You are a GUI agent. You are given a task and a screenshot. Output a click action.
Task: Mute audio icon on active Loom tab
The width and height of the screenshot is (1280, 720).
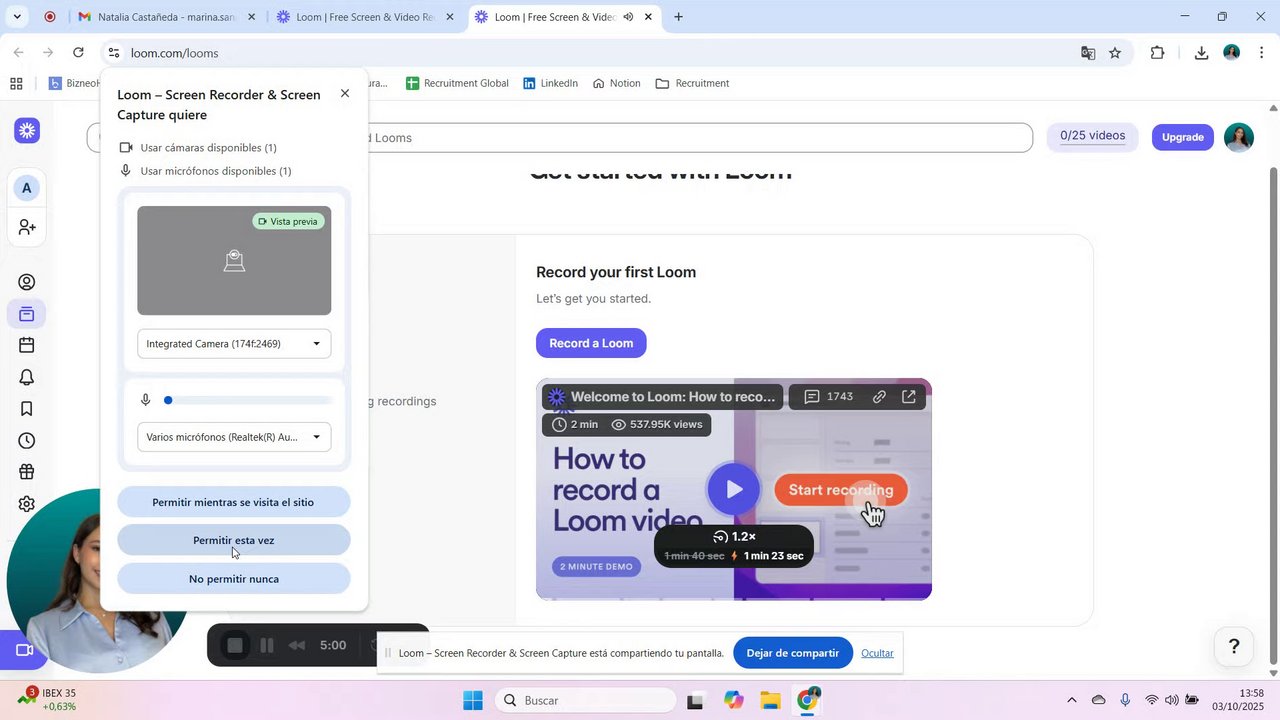[629, 17]
